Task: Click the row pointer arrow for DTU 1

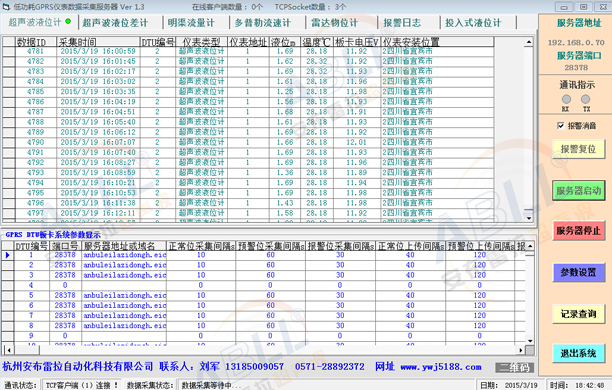Action: coord(8,255)
